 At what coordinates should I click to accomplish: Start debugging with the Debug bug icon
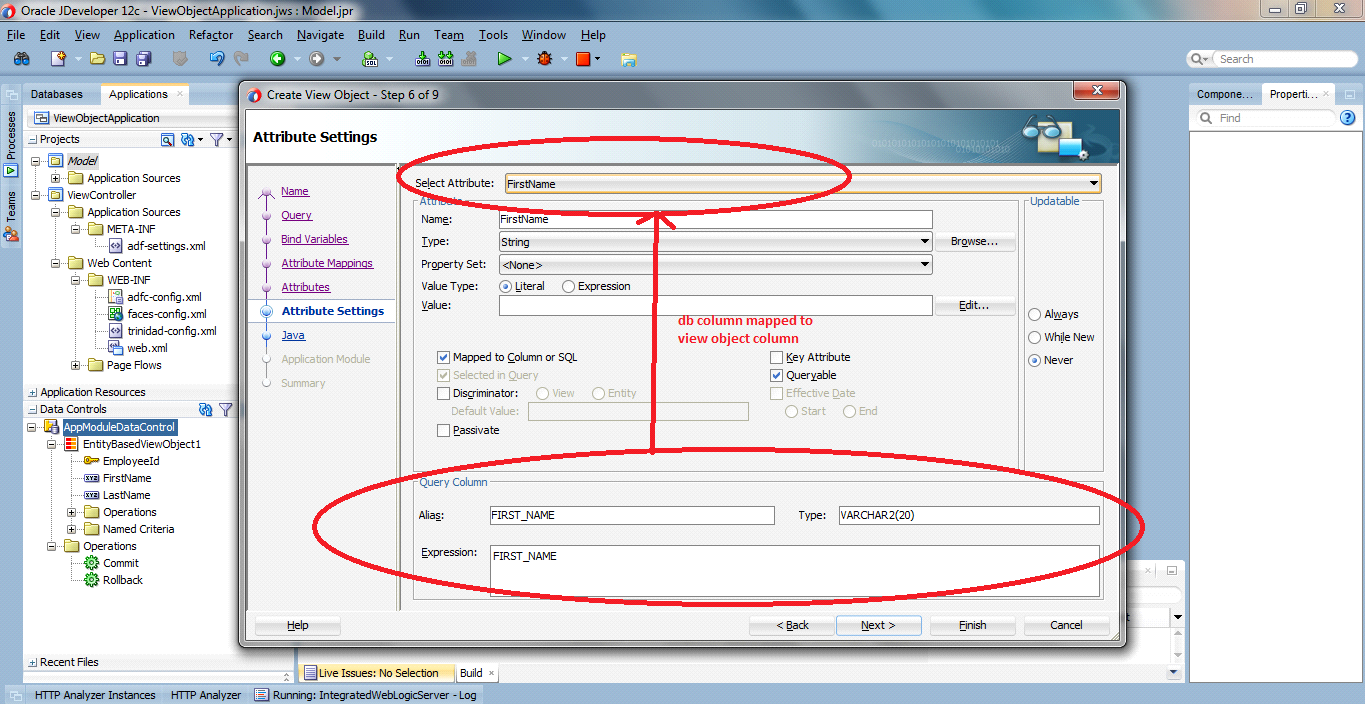[x=545, y=58]
